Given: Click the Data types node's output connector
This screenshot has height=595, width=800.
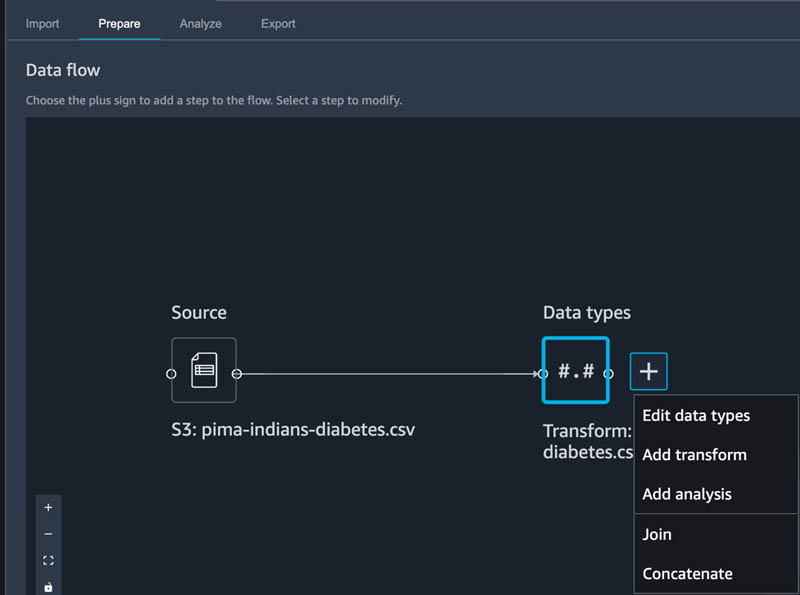Looking at the screenshot, I should pyautogui.click(x=608, y=374).
